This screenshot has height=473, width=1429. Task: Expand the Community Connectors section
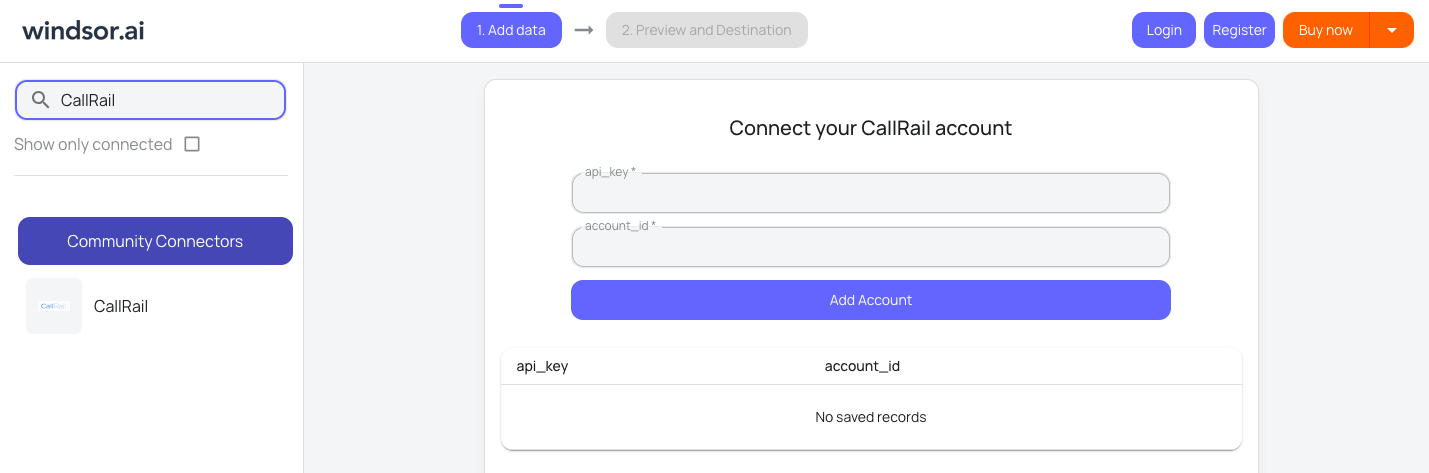[x=155, y=241]
